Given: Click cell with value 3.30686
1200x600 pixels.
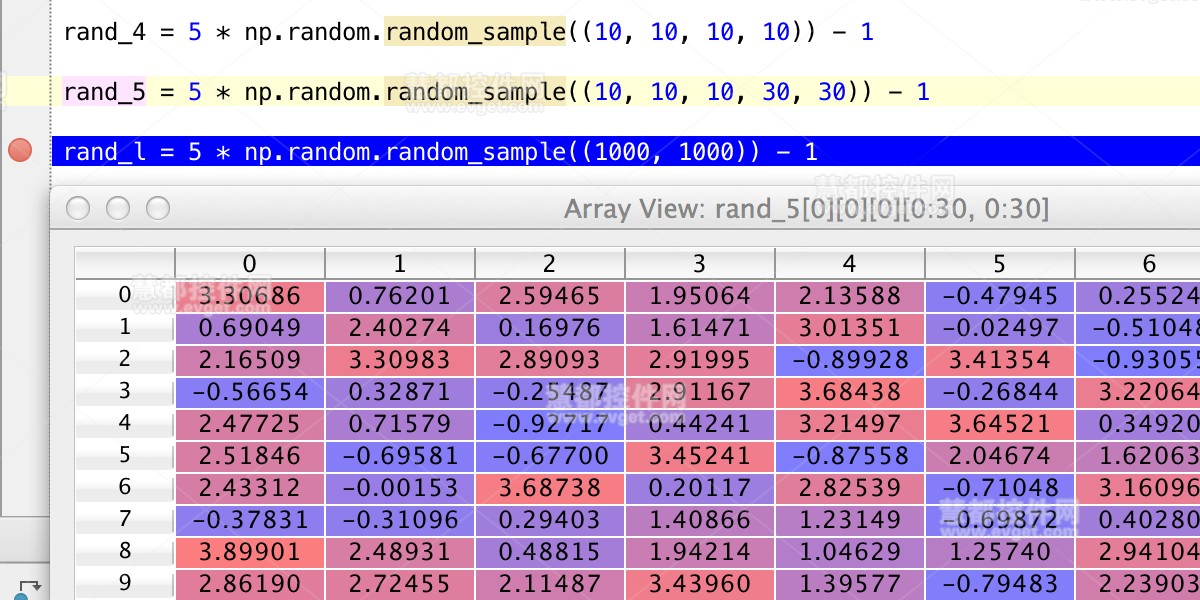Looking at the screenshot, I should click(250, 296).
